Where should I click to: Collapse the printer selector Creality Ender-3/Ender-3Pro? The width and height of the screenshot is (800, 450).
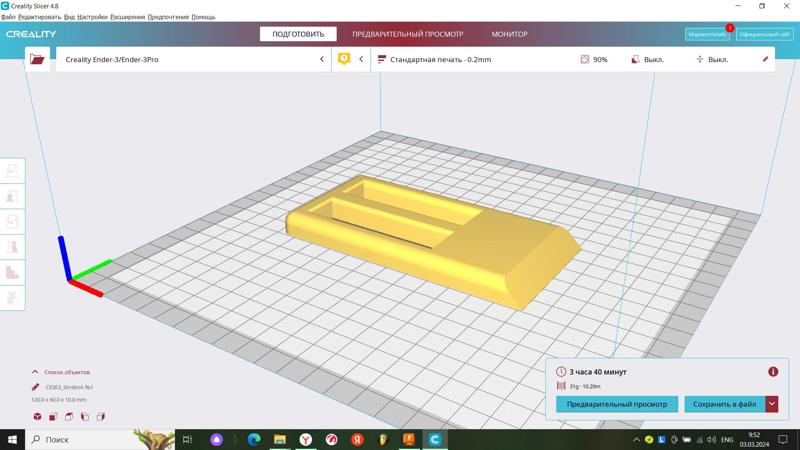[x=322, y=59]
